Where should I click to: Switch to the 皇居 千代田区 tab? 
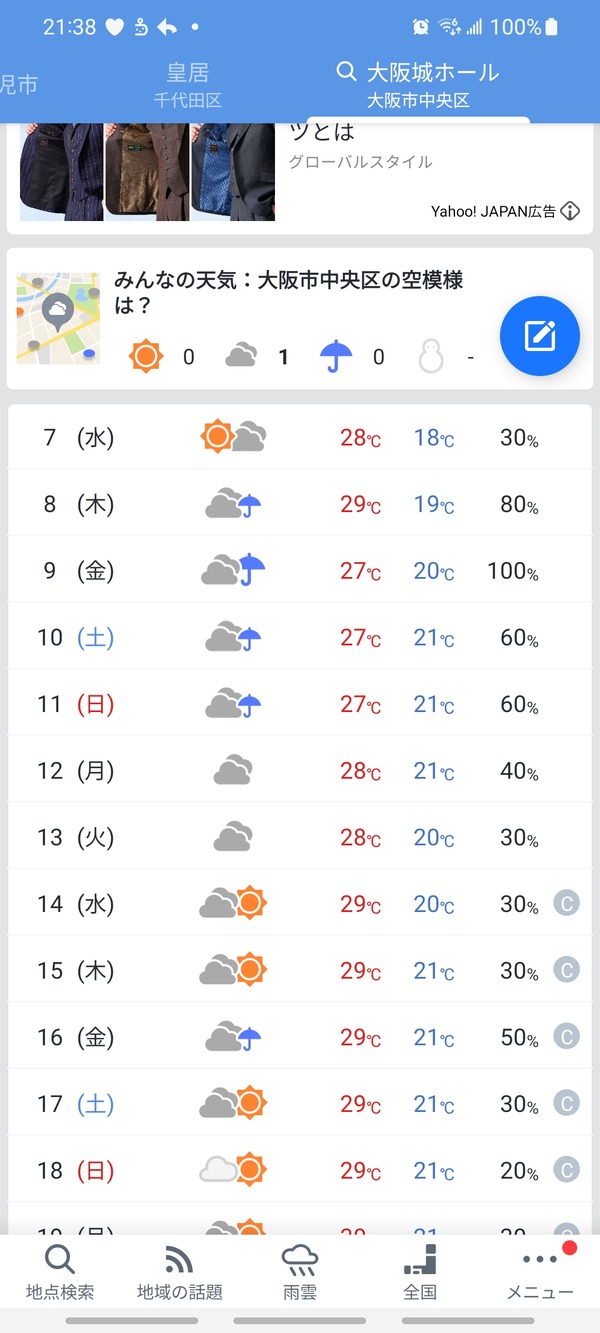coord(187,84)
